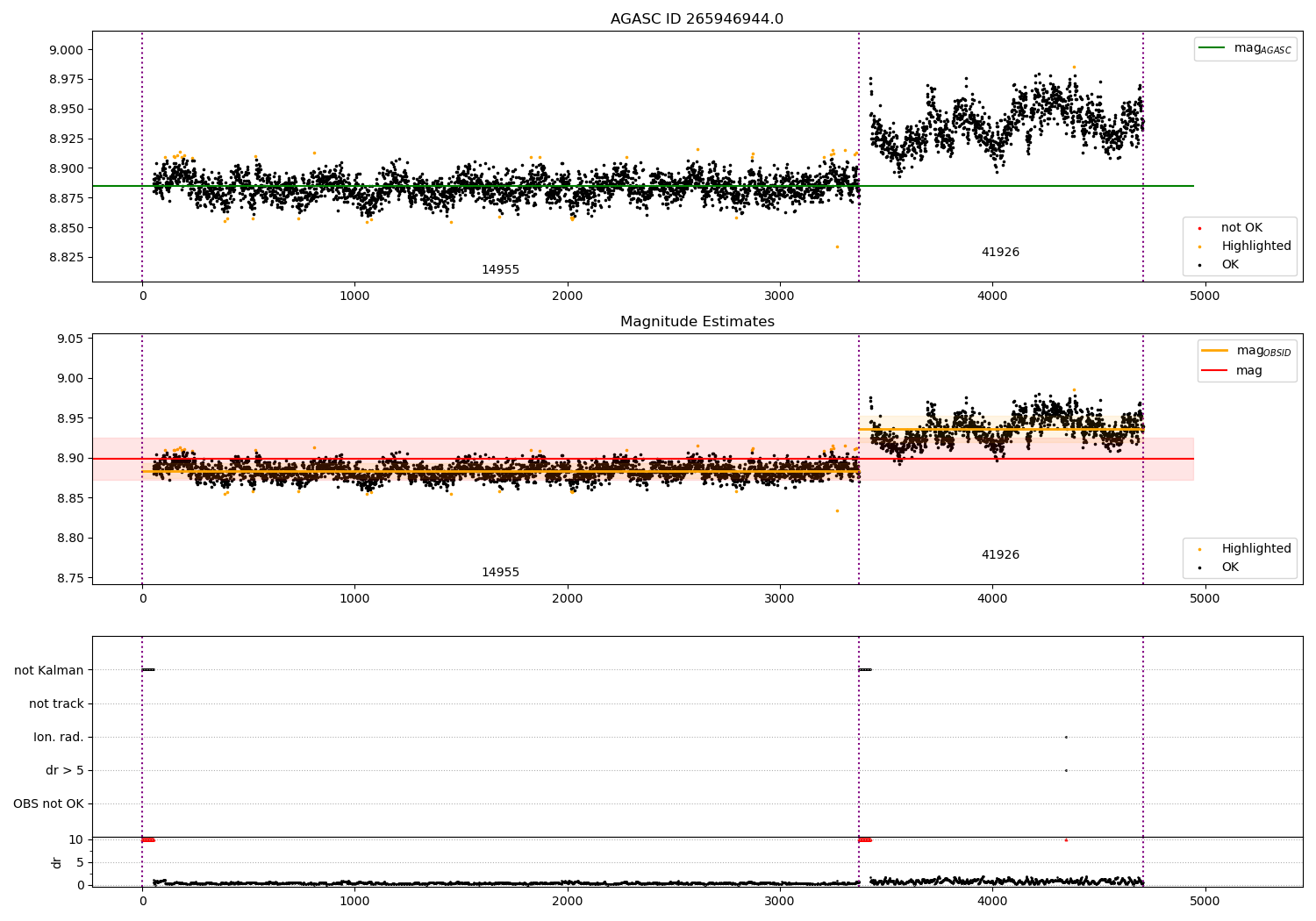Click the 8.925 y-axis tick label
The width and height of the screenshot is (1316, 921).
pyautogui.click(x=66, y=139)
